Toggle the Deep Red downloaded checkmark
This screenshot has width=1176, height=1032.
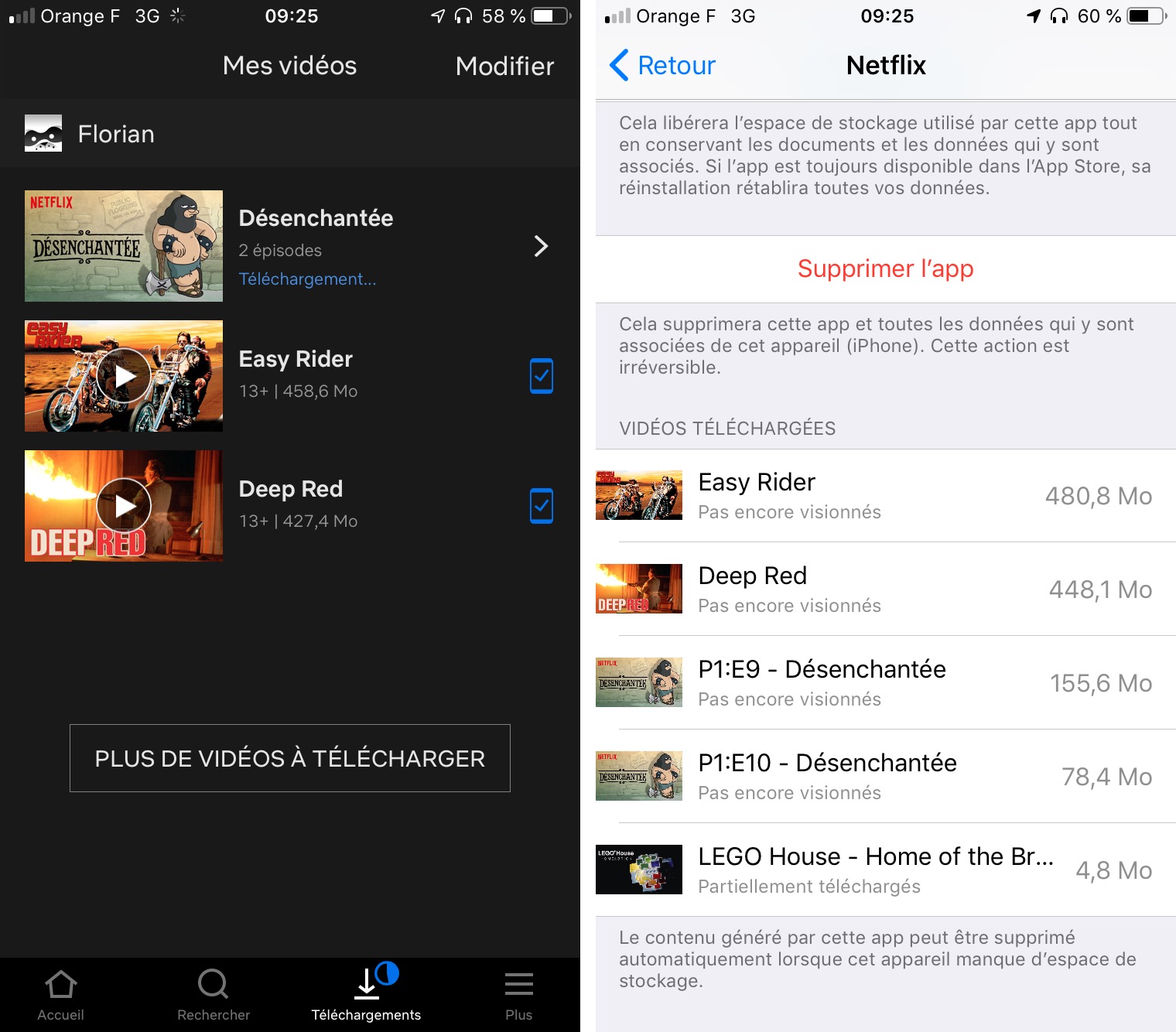pyautogui.click(x=541, y=506)
